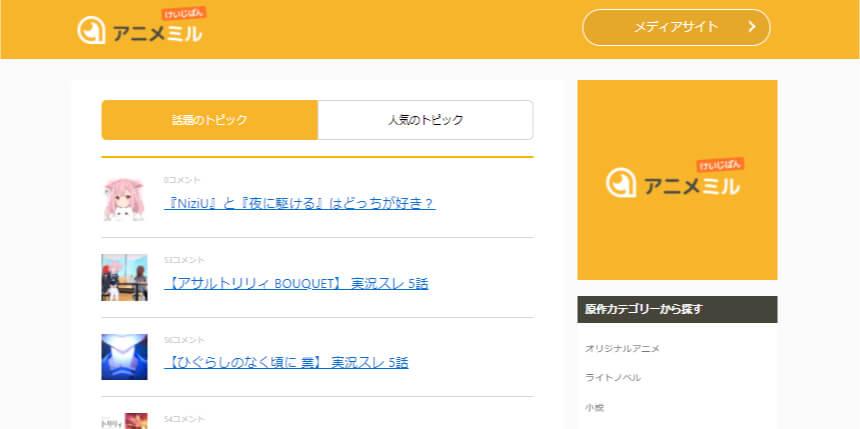Viewport: 860px width, 429px height.
Task: Open the メディアサイト button
Action: 676,27
